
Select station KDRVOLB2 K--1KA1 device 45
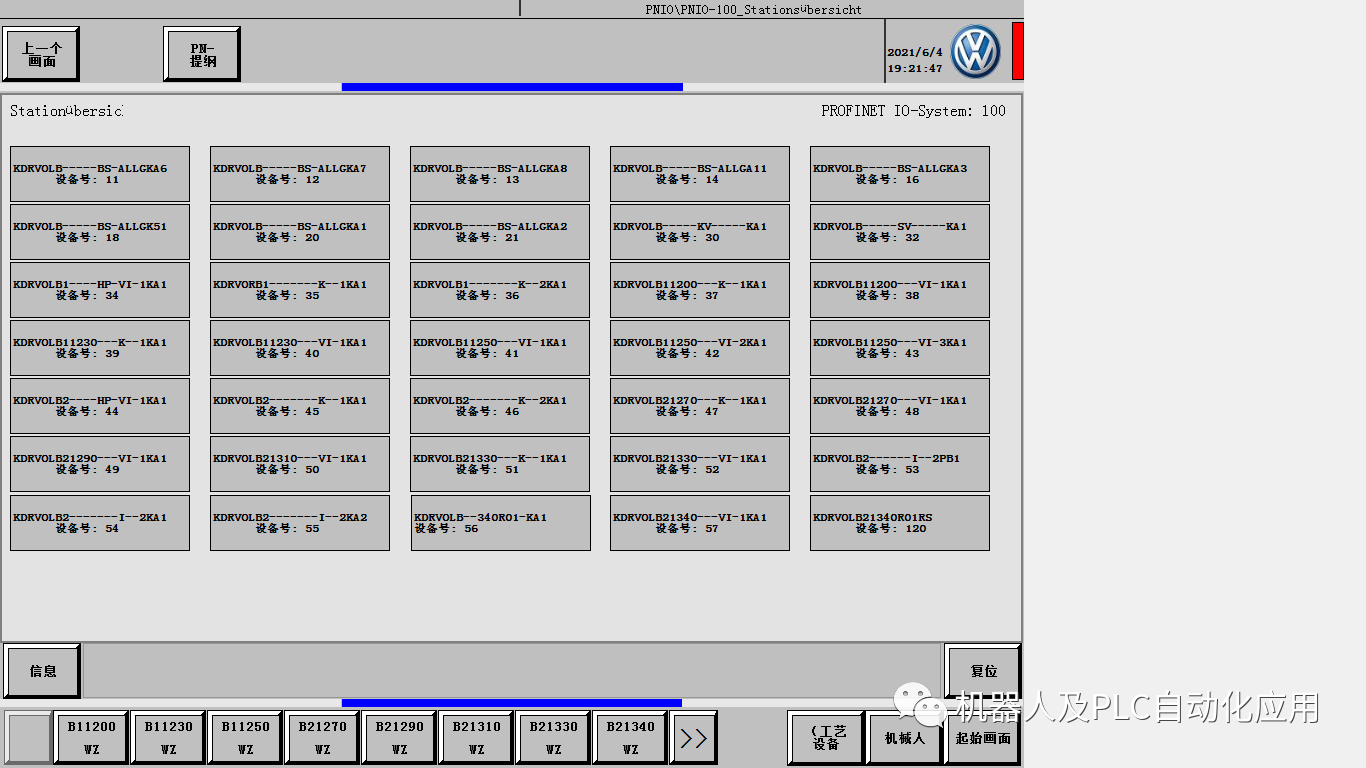[x=300, y=406]
